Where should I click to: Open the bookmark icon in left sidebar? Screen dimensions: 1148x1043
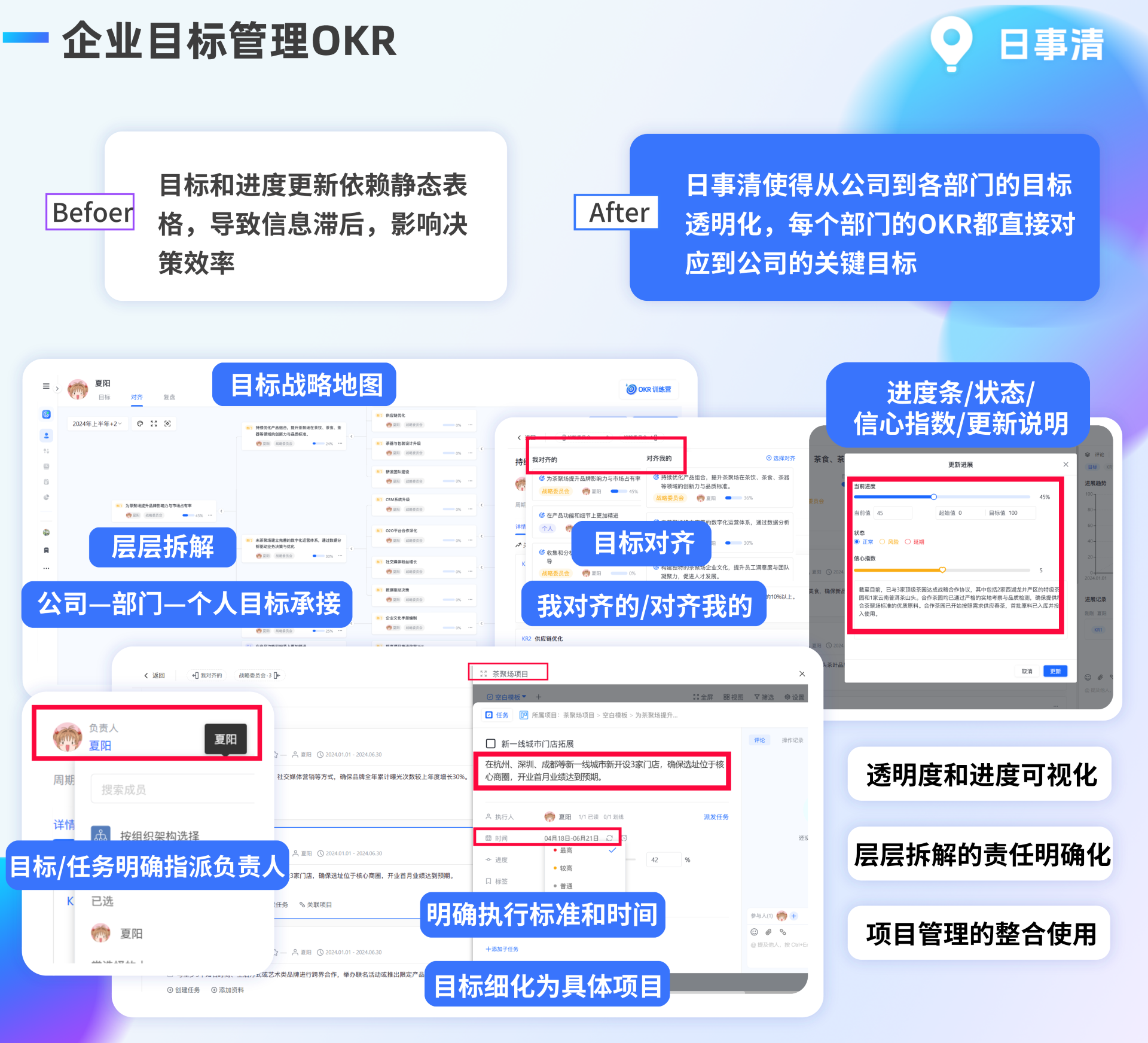click(46, 550)
